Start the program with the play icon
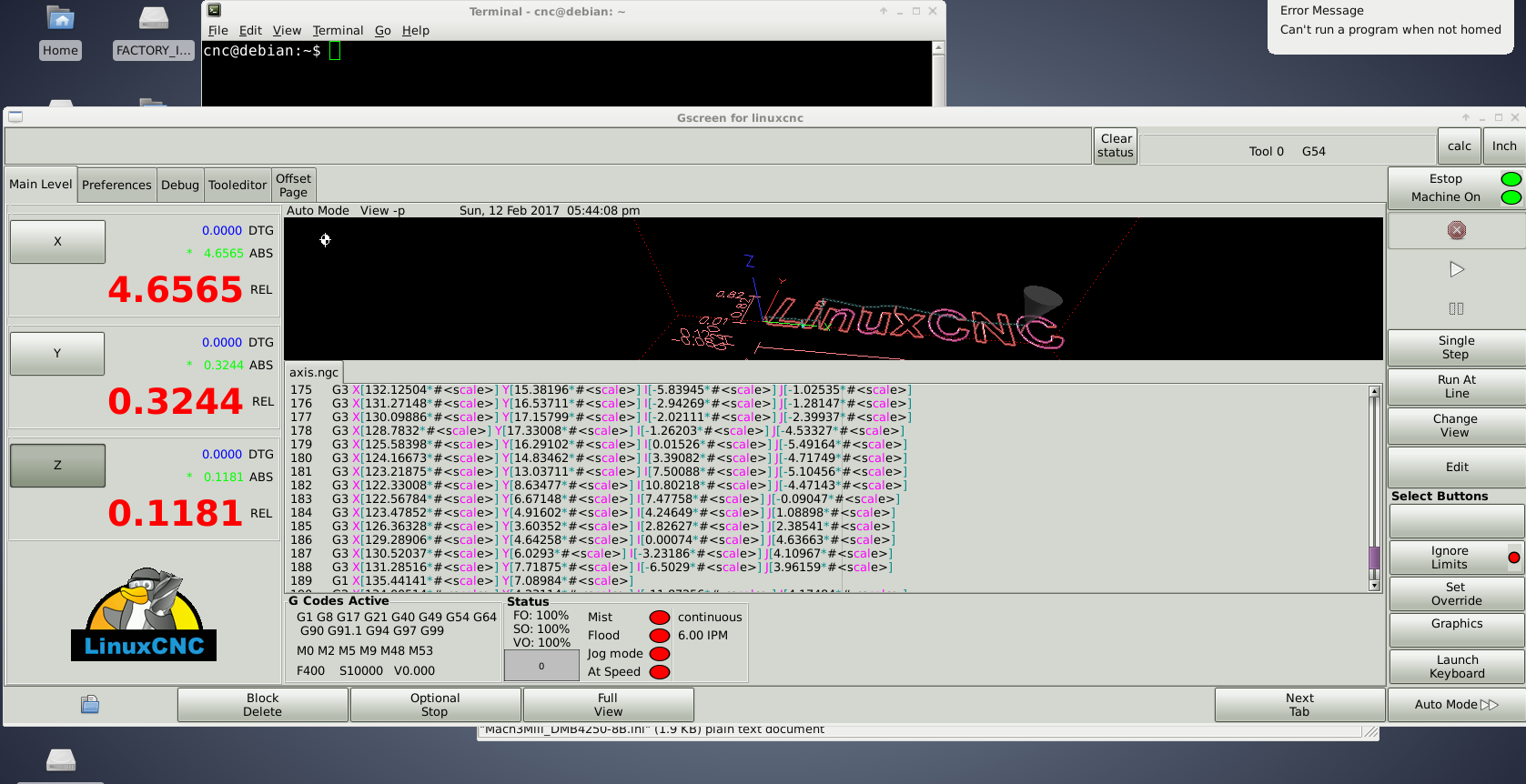1526x784 pixels. [1456, 269]
